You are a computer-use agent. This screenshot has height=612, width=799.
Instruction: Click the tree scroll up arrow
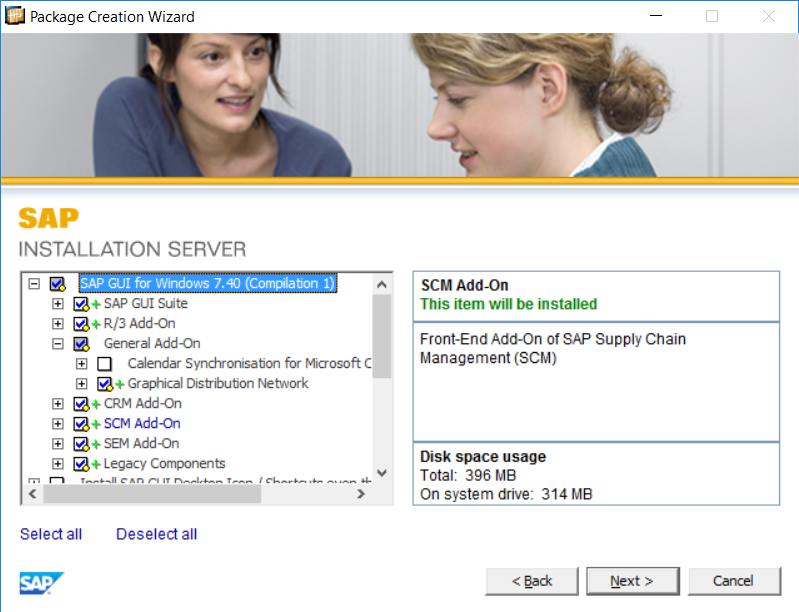(382, 284)
